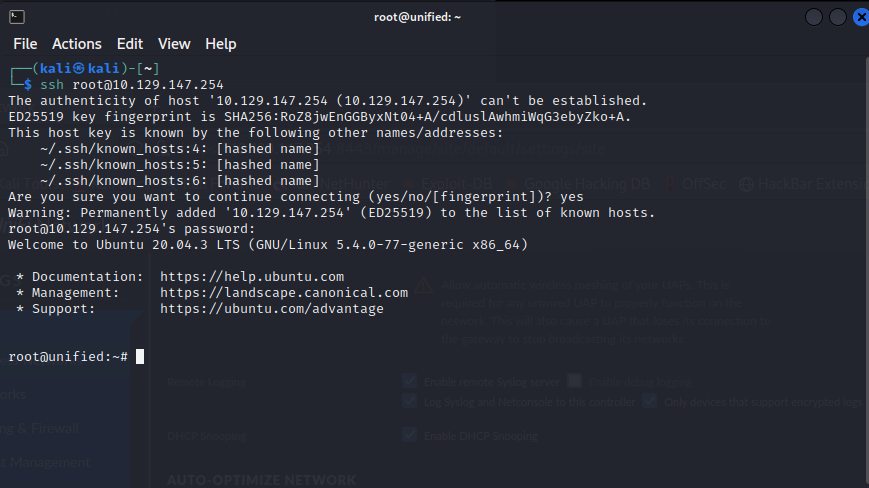Minimize the root@unified terminal window
The image size is (869, 488).
815,17
